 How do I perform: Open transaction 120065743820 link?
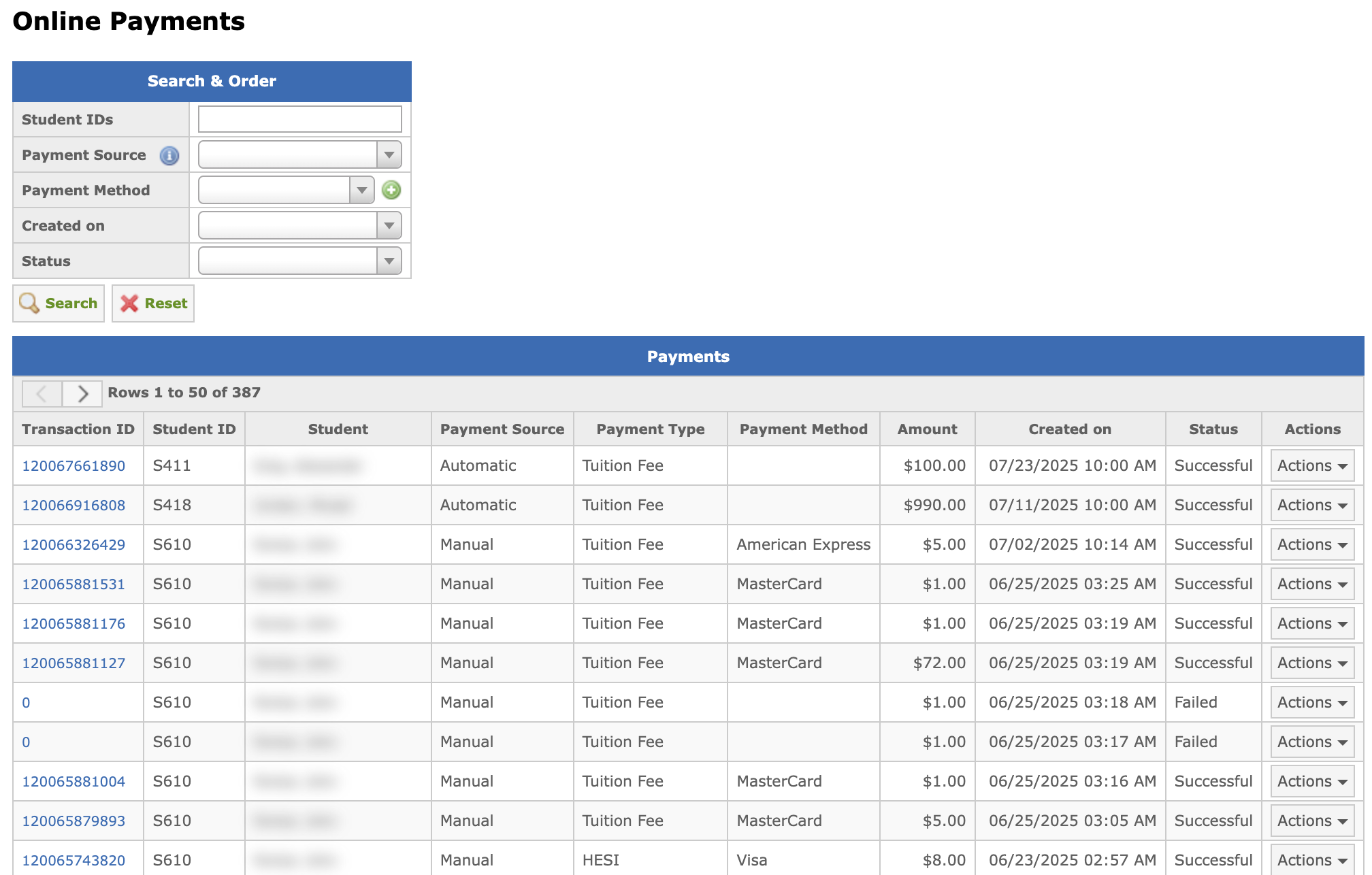tap(73, 861)
